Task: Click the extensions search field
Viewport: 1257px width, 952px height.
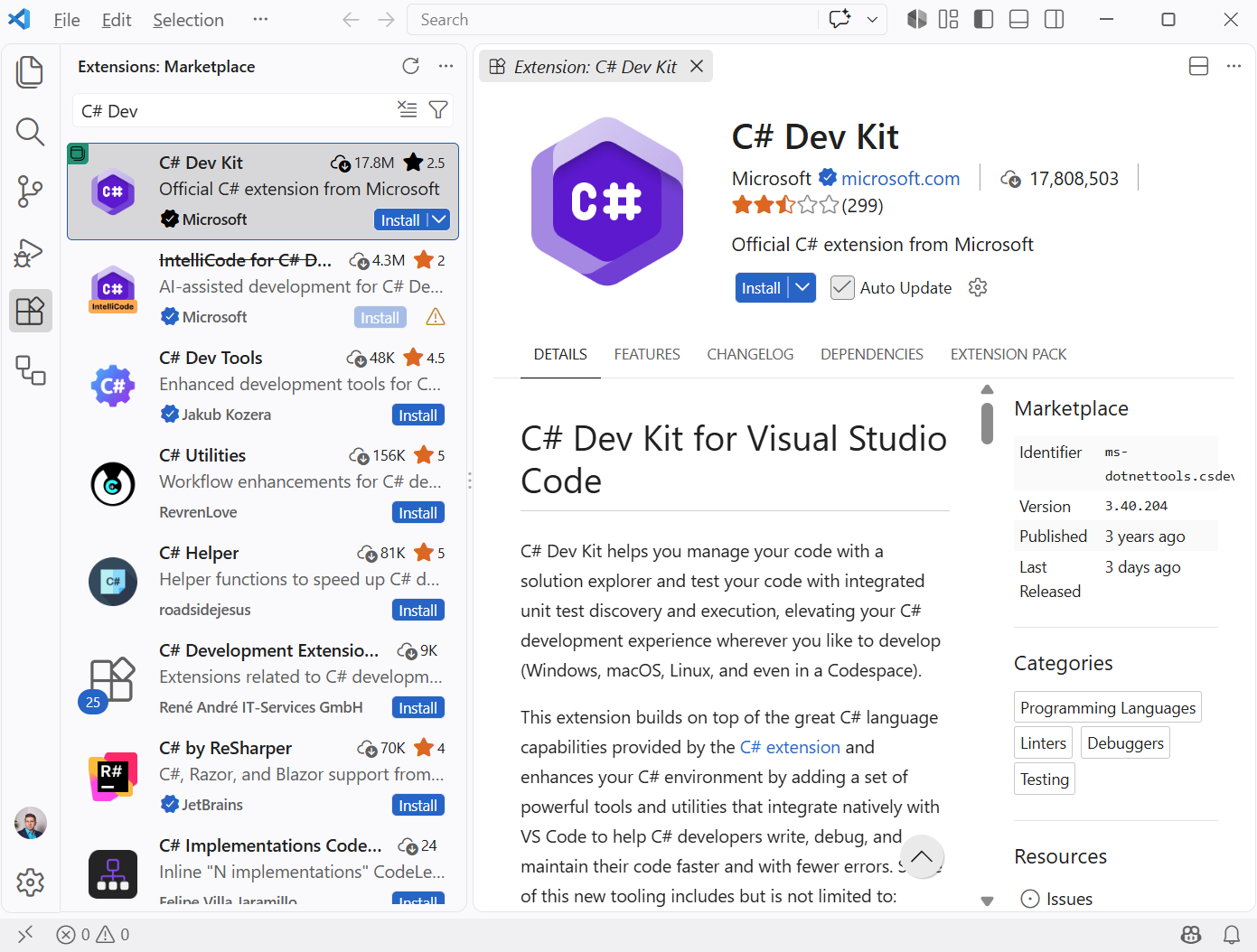Action: coord(235,110)
